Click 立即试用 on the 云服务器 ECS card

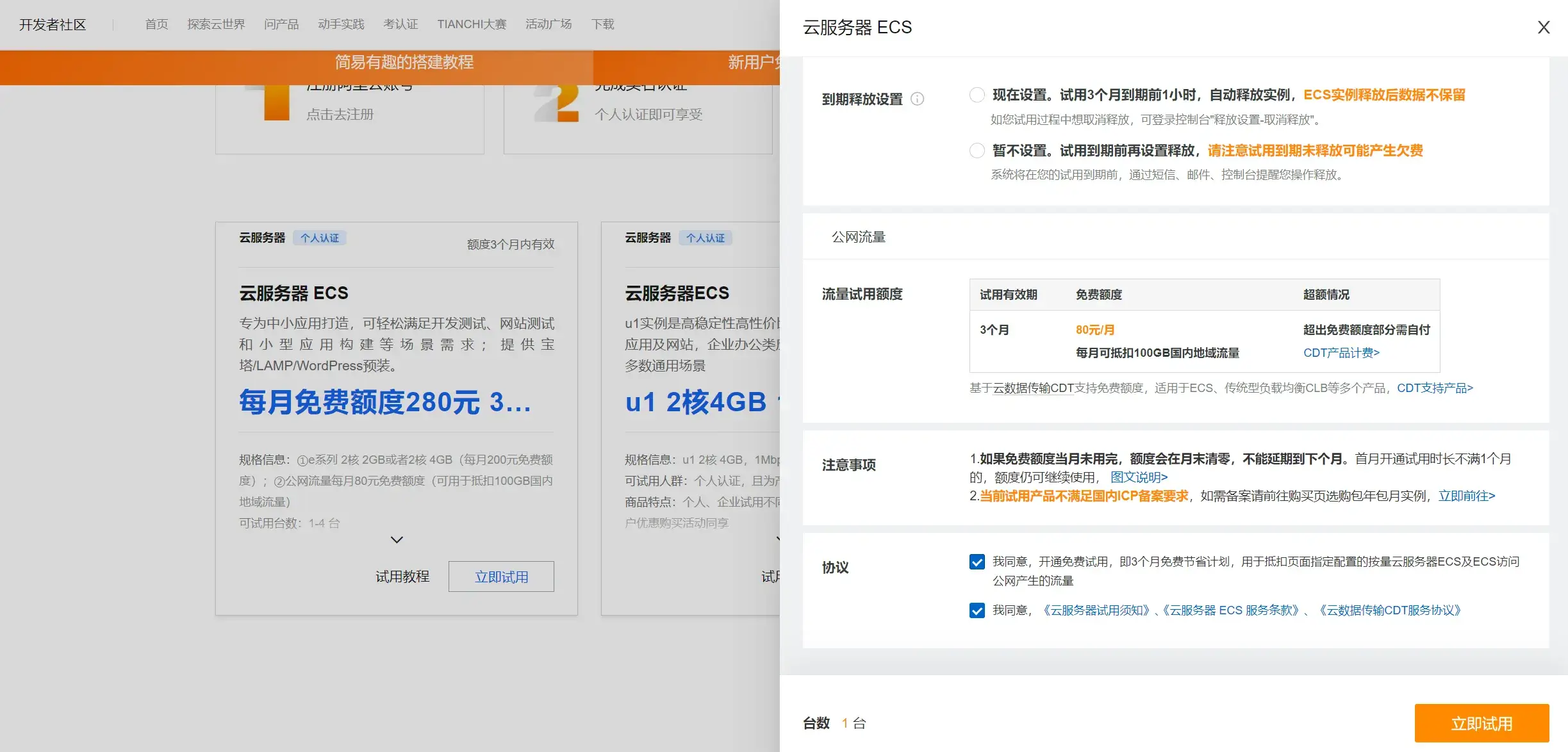pos(501,576)
